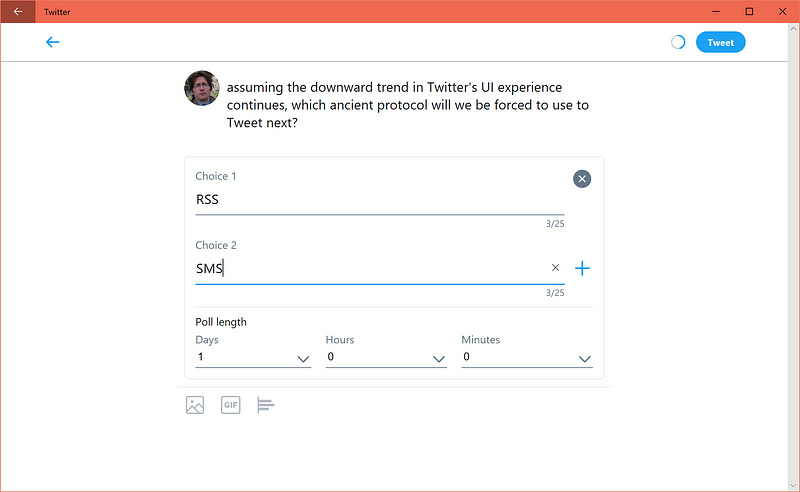This screenshot has height=492, width=800.
Task: Clear the Choice 2 text with the small X
Action: click(555, 267)
